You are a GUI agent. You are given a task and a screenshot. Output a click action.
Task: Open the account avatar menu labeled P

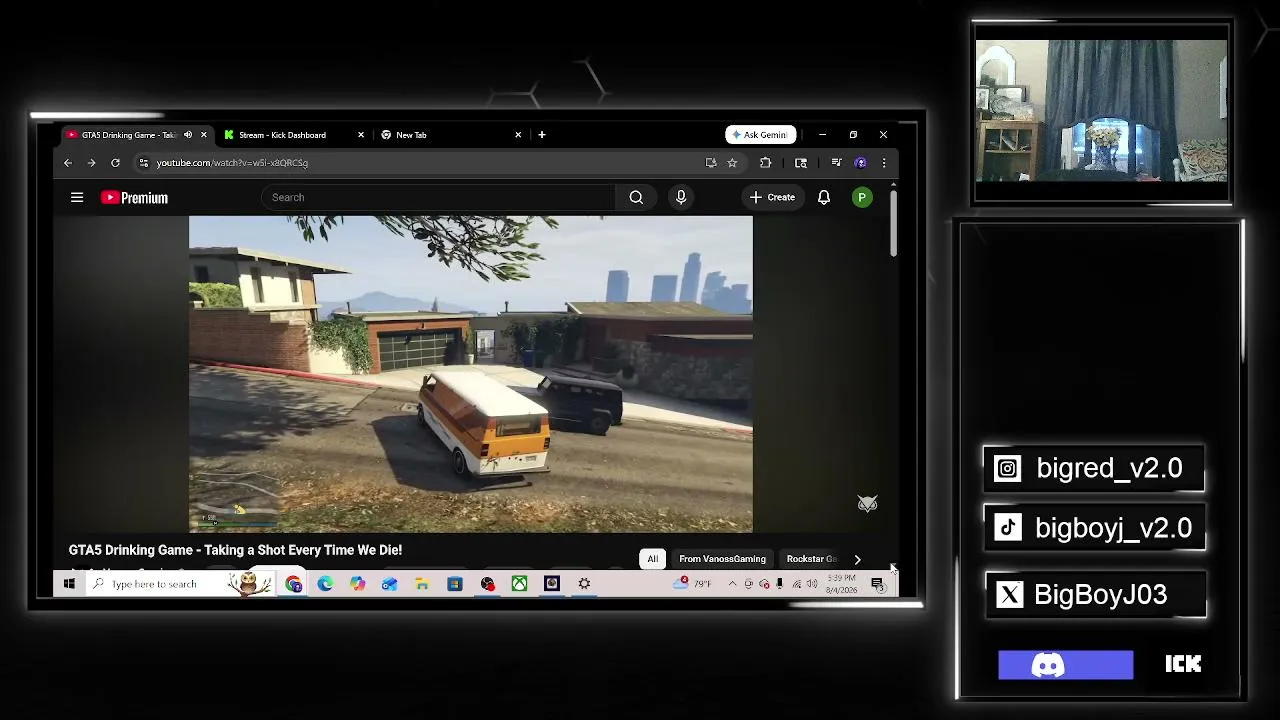coord(862,197)
